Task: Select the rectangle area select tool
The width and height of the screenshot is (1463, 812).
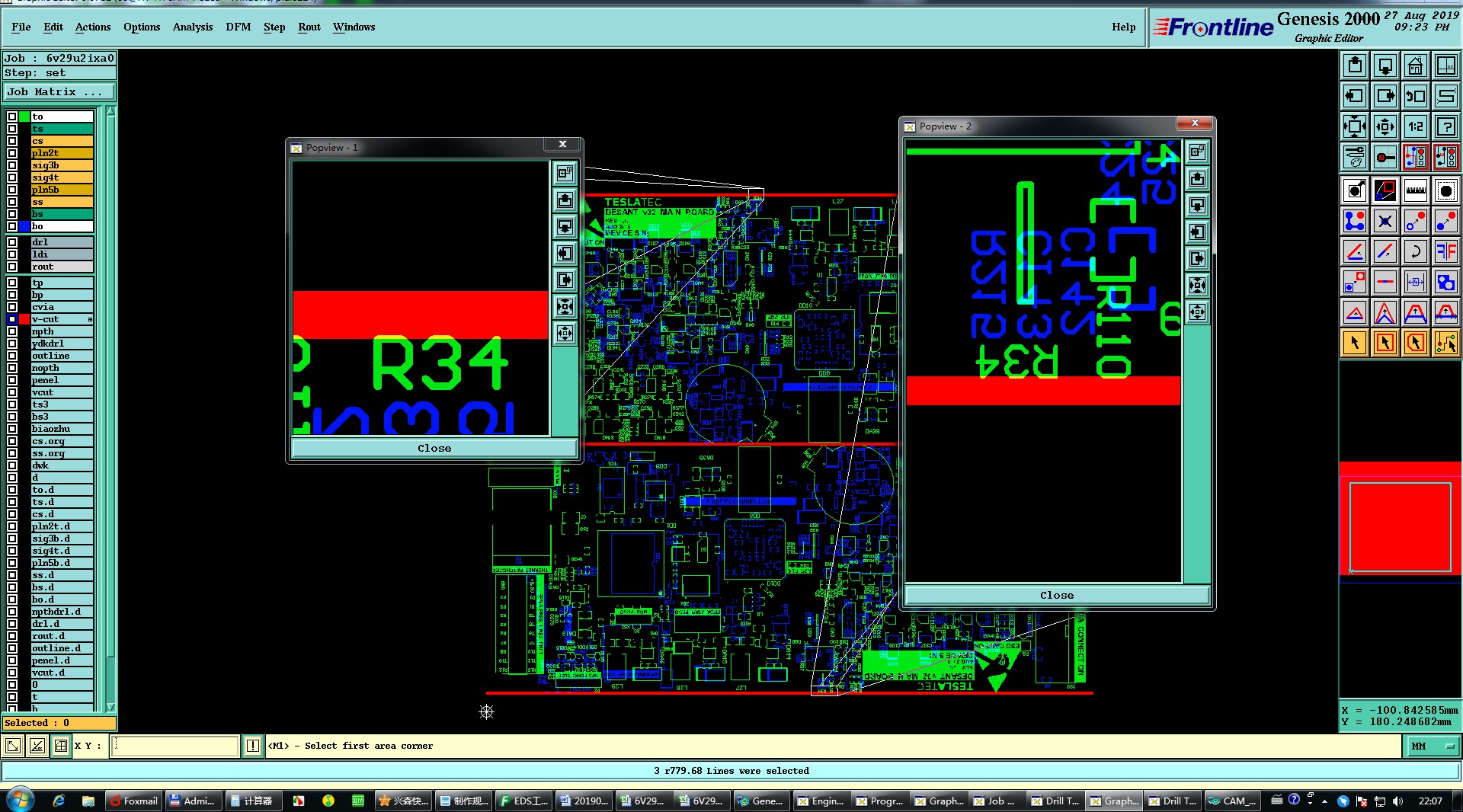Action: pos(1385,343)
